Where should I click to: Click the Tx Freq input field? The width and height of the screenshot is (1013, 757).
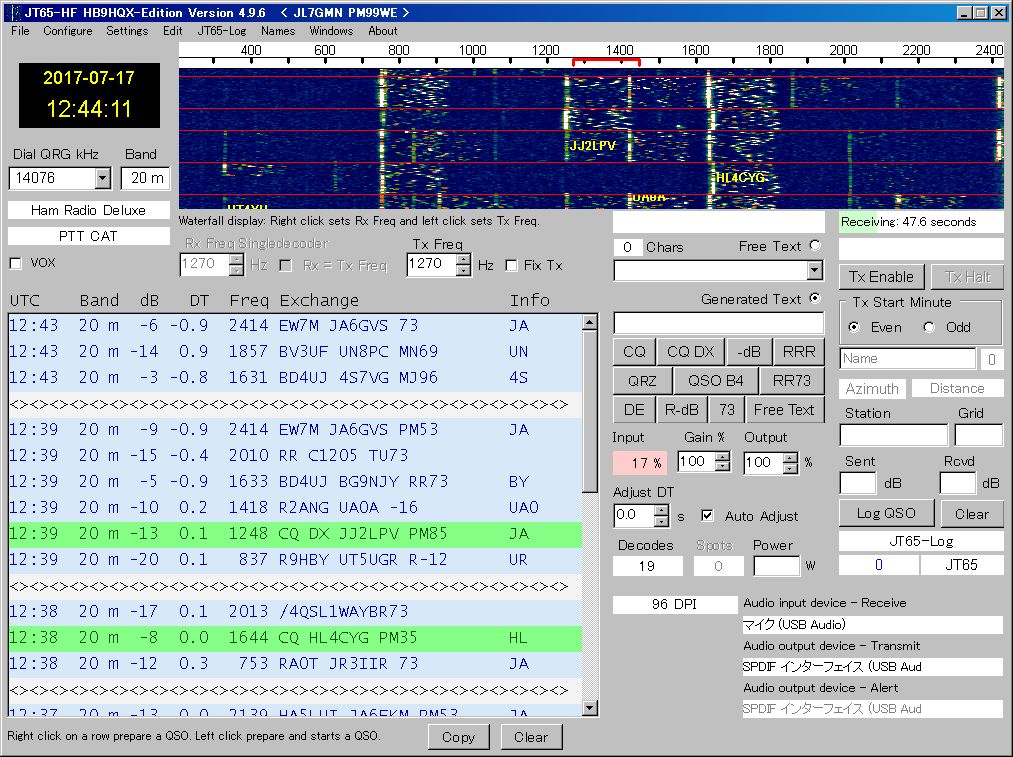[432, 264]
